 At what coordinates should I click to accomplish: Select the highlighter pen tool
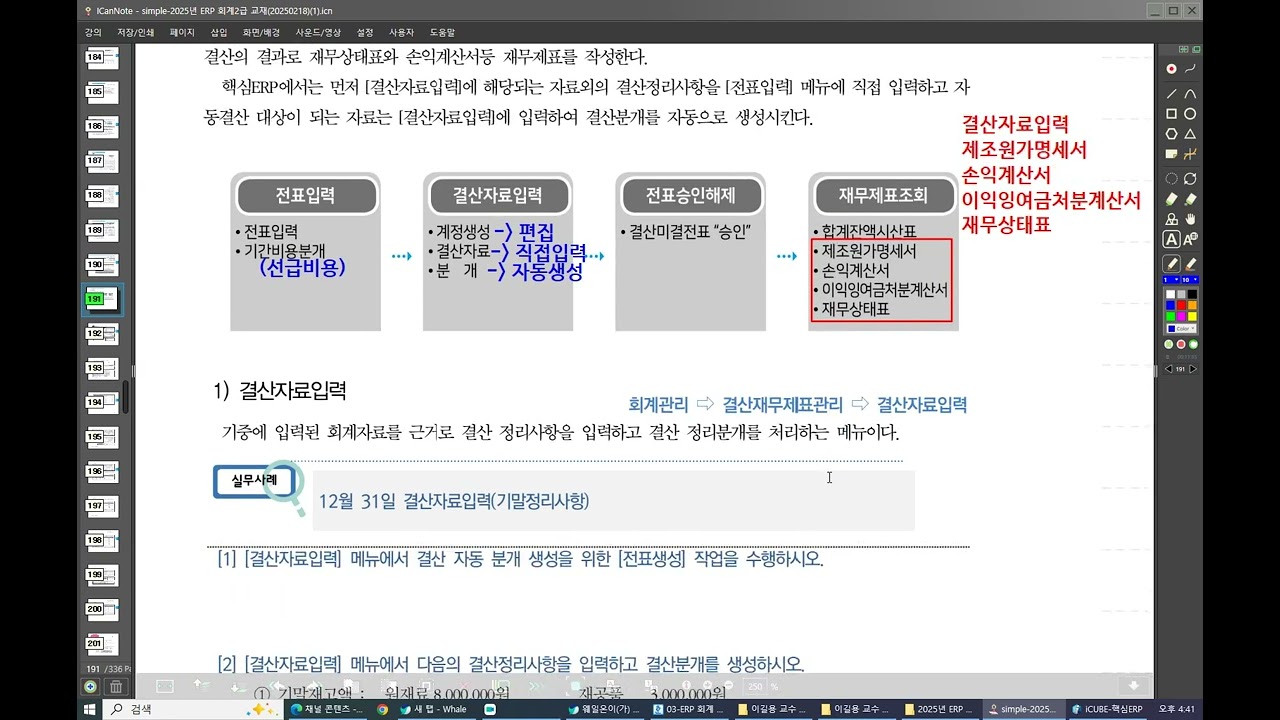[x=1190, y=263]
